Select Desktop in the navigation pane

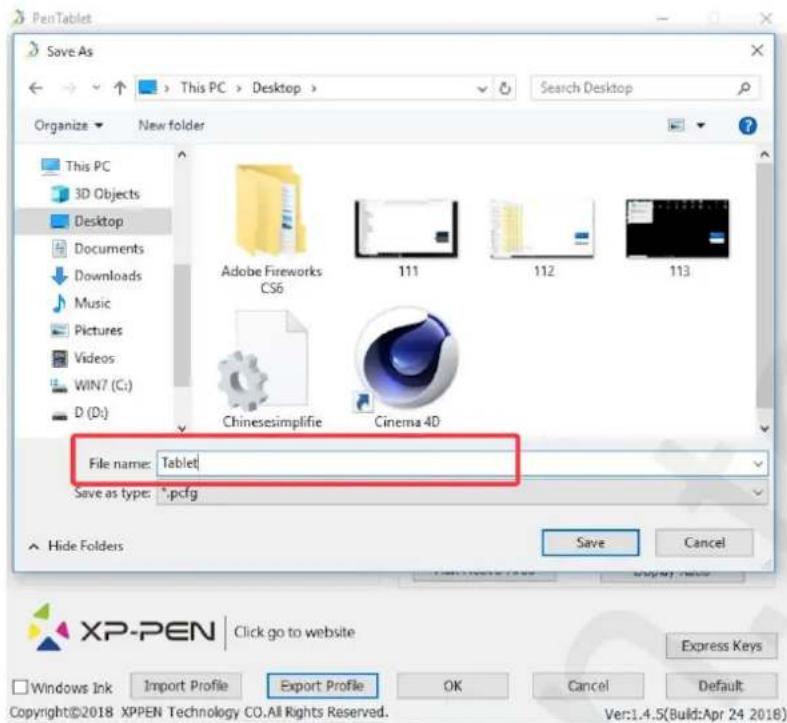coord(93,221)
